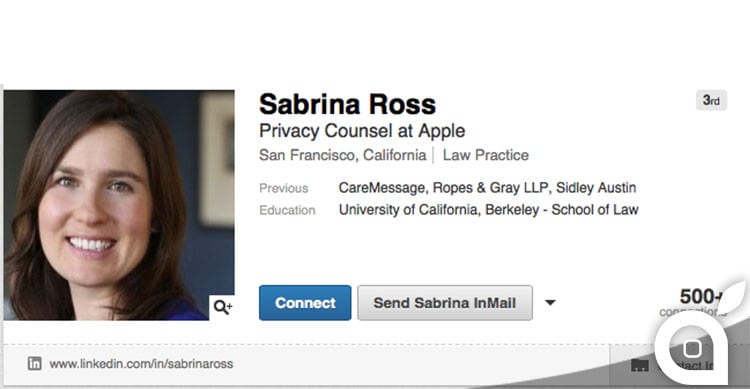The height and width of the screenshot is (389, 750).
Task: Open the dropdown arrow beside InMail button
Action: click(550, 302)
